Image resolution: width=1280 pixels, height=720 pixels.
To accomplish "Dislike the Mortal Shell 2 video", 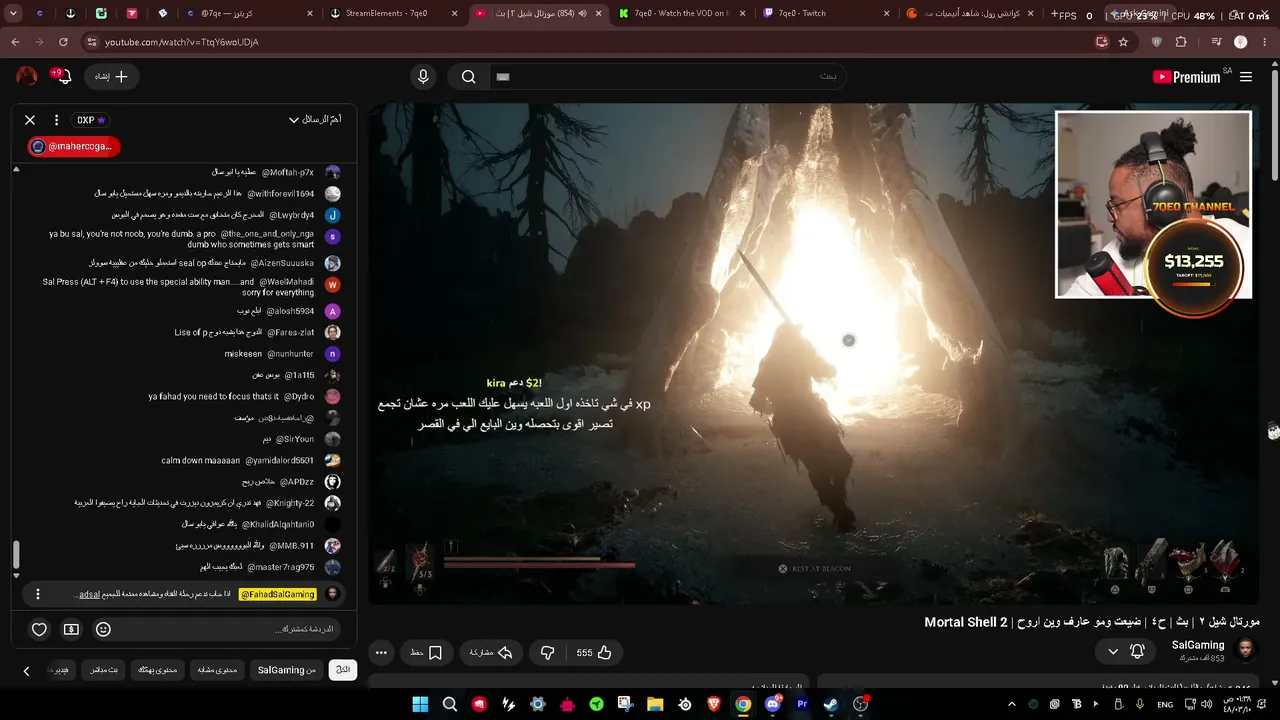I will (547, 653).
